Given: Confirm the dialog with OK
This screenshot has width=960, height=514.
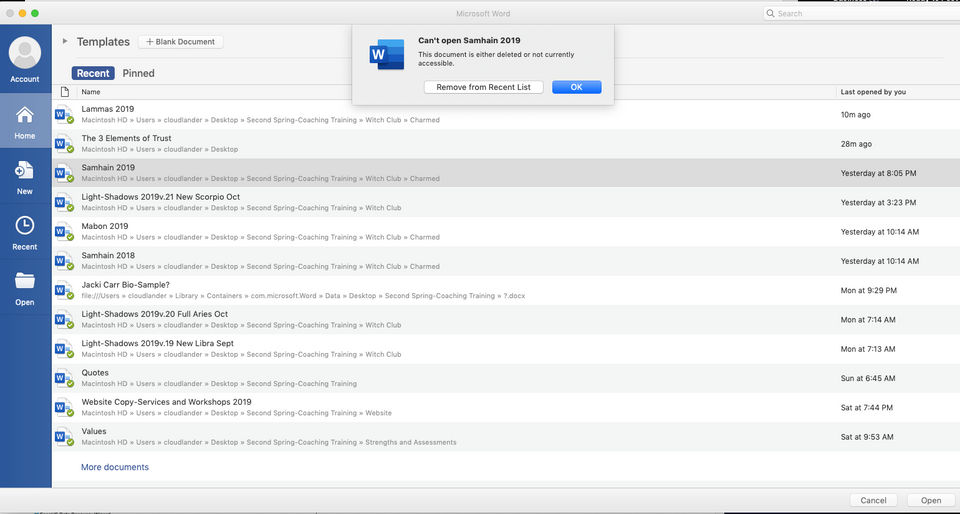Looking at the screenshot, I should [577, 87].
